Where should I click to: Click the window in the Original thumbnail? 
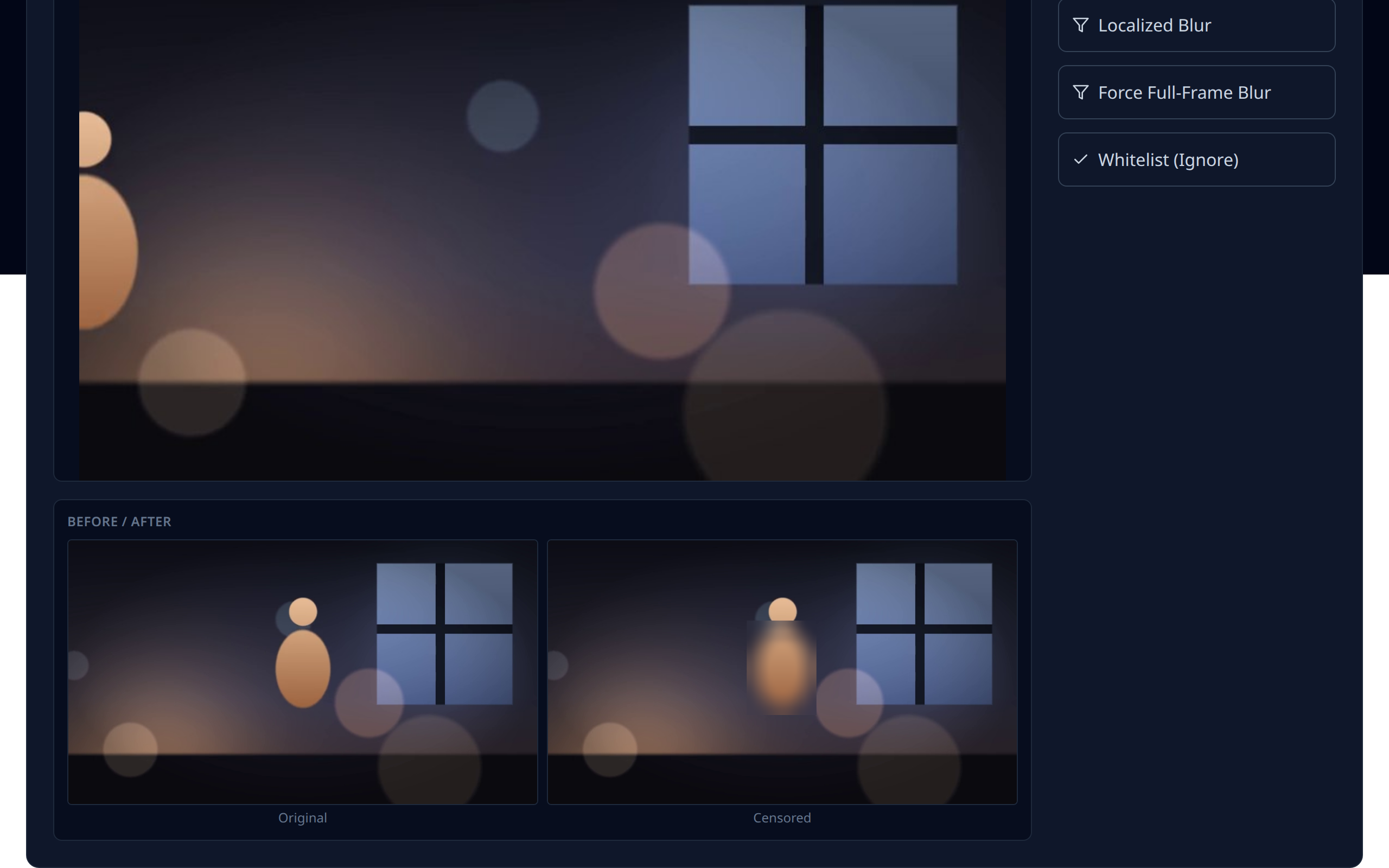point(444,634)
